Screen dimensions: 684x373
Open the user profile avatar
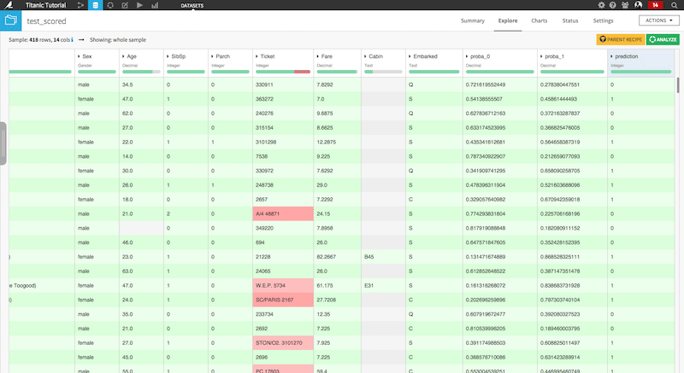click(638, 5)
